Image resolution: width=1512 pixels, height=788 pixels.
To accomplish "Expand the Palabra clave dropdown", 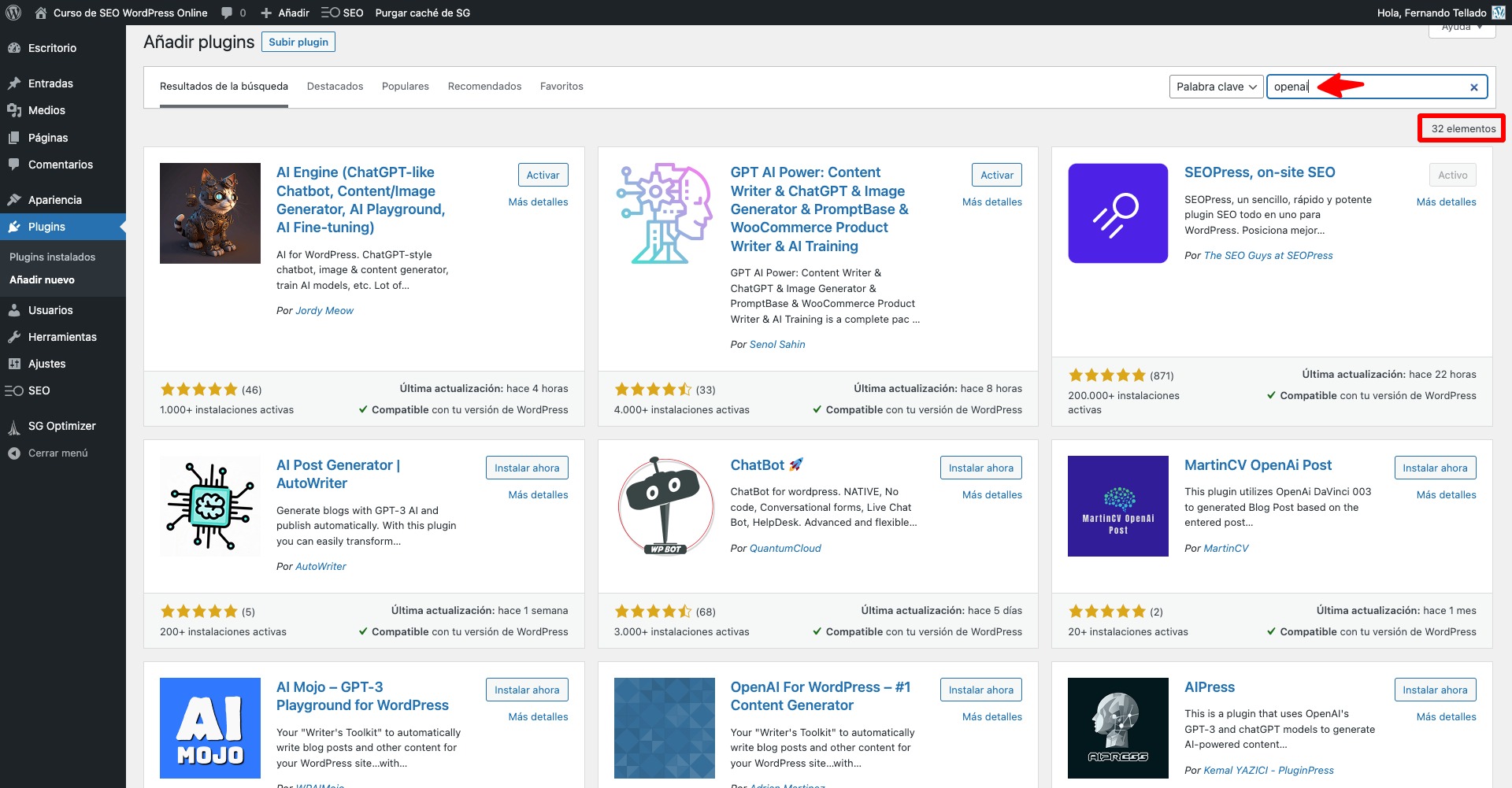I will (x=1216, y=87).
